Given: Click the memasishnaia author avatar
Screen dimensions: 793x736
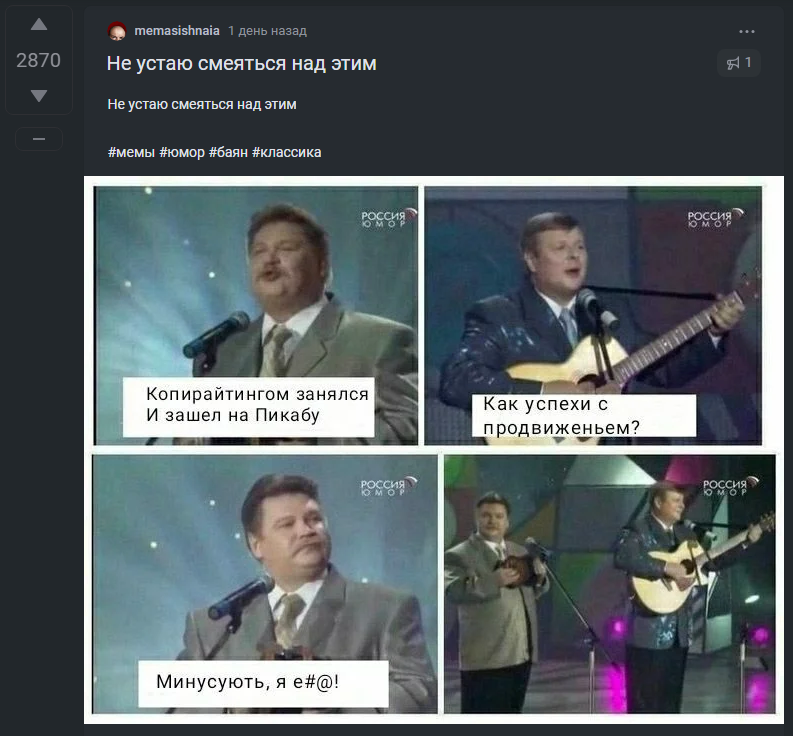Looking at the screenshot, I should tap(117, 31).
